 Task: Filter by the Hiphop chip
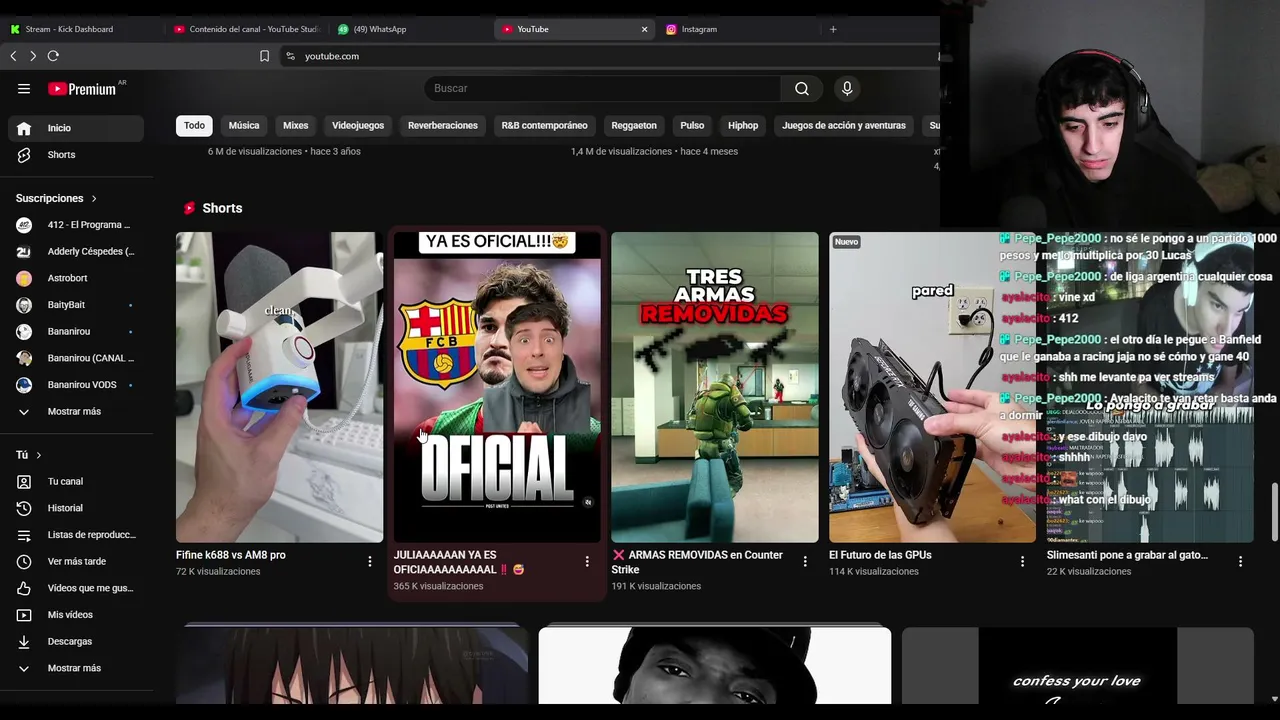click(x=743, y=125)
